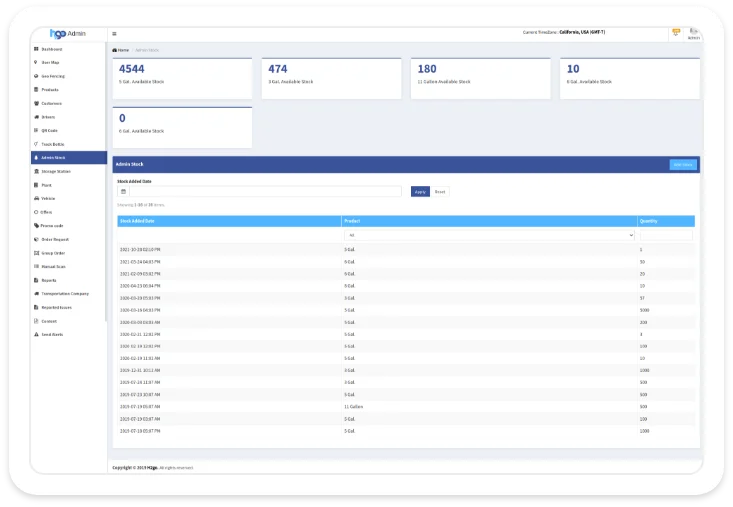This screenshot has width=733, height=507.
Task: Click the 2019-12-31 row date
Action: coord(140,371)
